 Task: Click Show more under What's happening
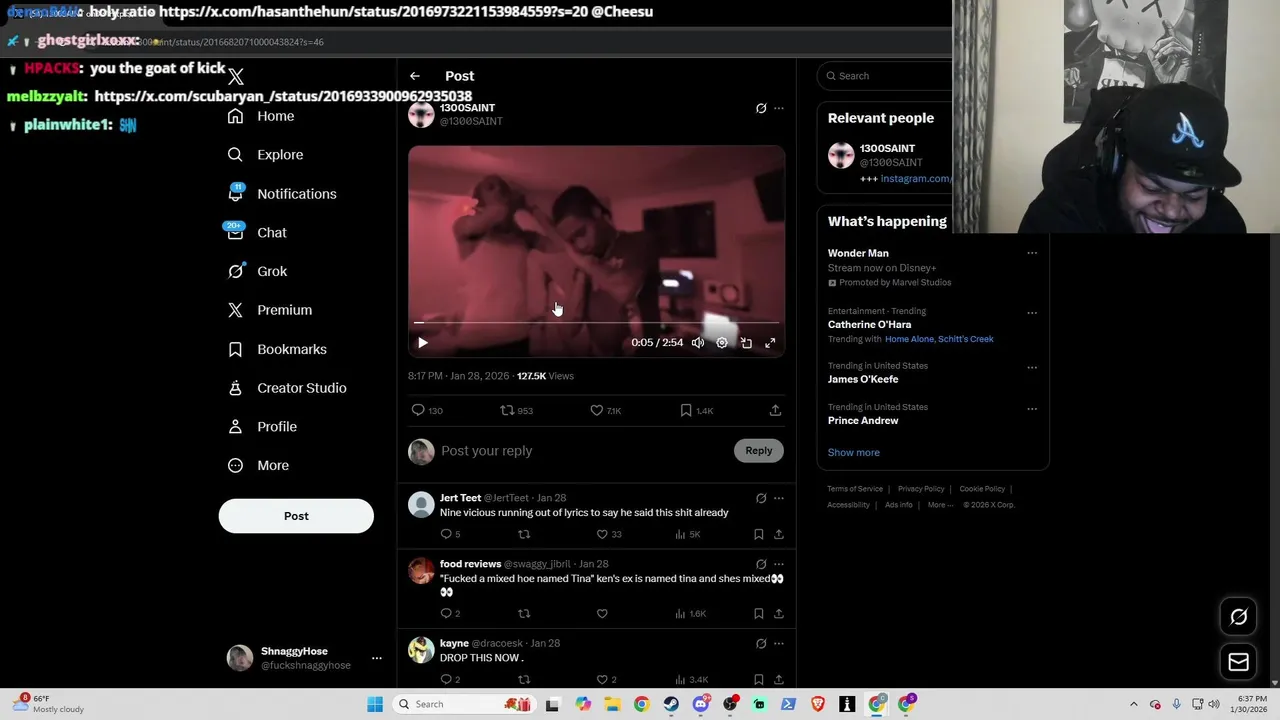click(854, 453)
